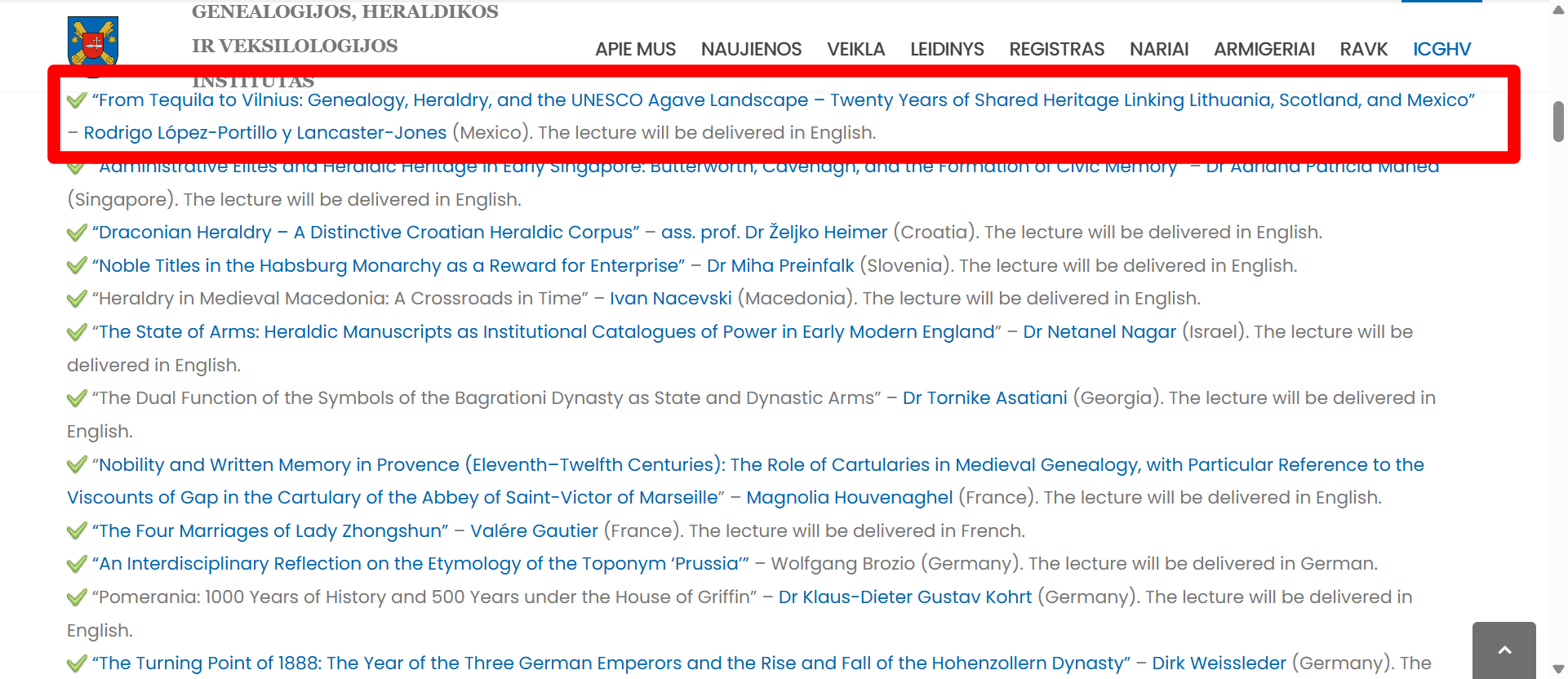Viewport: 1568px width, 679px height.
Task: Open the Dr Adriana Patricia Manea link
Action: [1322, 167]
